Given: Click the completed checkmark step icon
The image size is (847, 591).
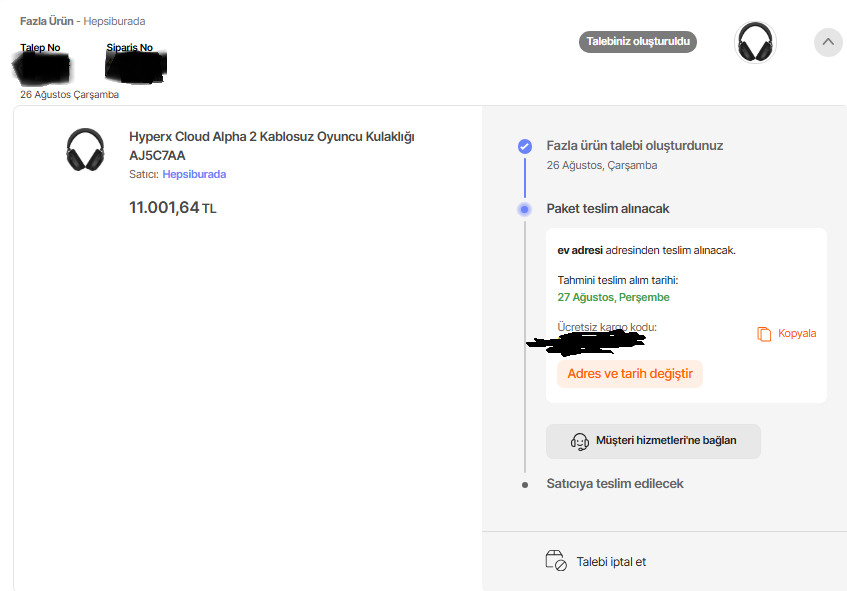Looking at the screenshot, I should pos(525,146).
